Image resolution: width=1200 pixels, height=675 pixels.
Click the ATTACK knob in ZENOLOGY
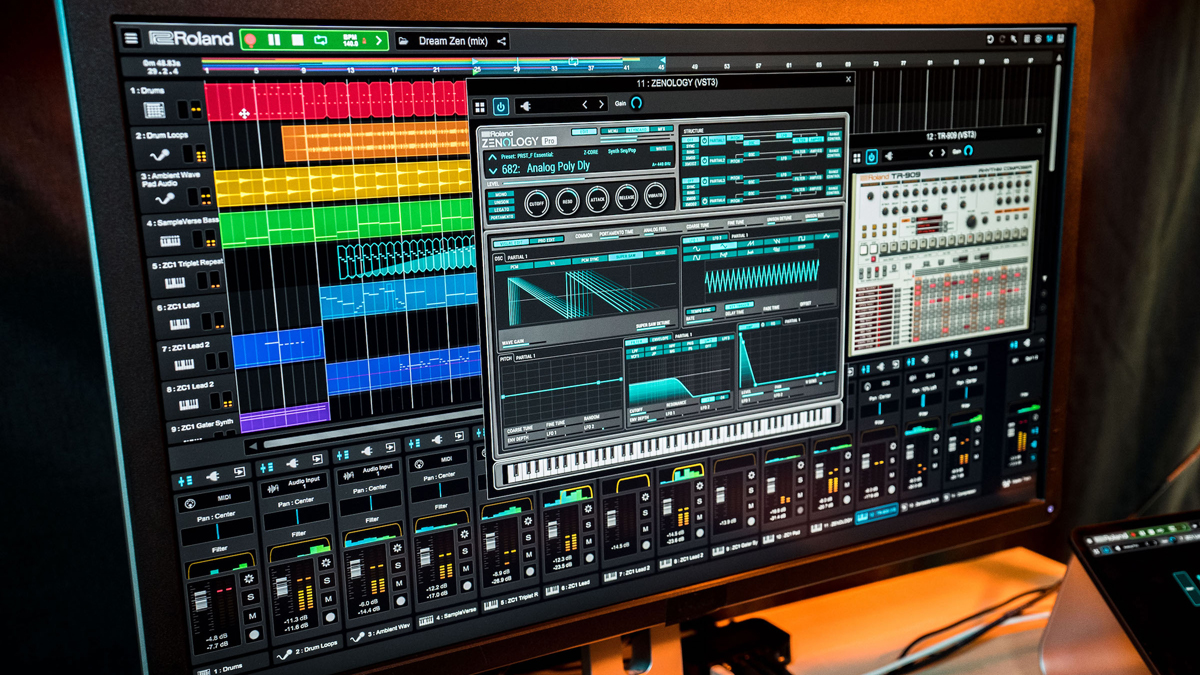(597, 199)
